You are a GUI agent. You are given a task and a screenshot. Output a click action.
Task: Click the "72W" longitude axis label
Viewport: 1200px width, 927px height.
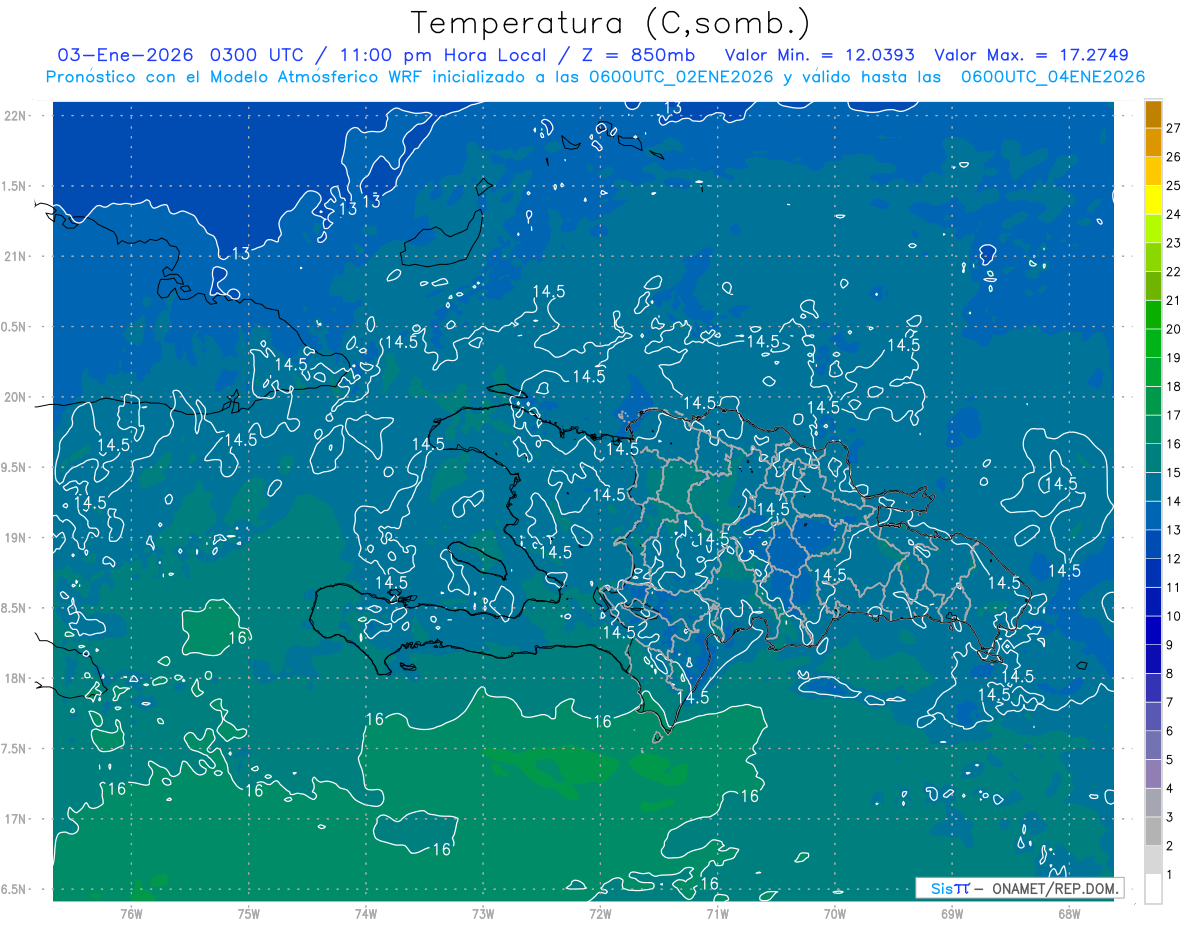pos(600,913)
